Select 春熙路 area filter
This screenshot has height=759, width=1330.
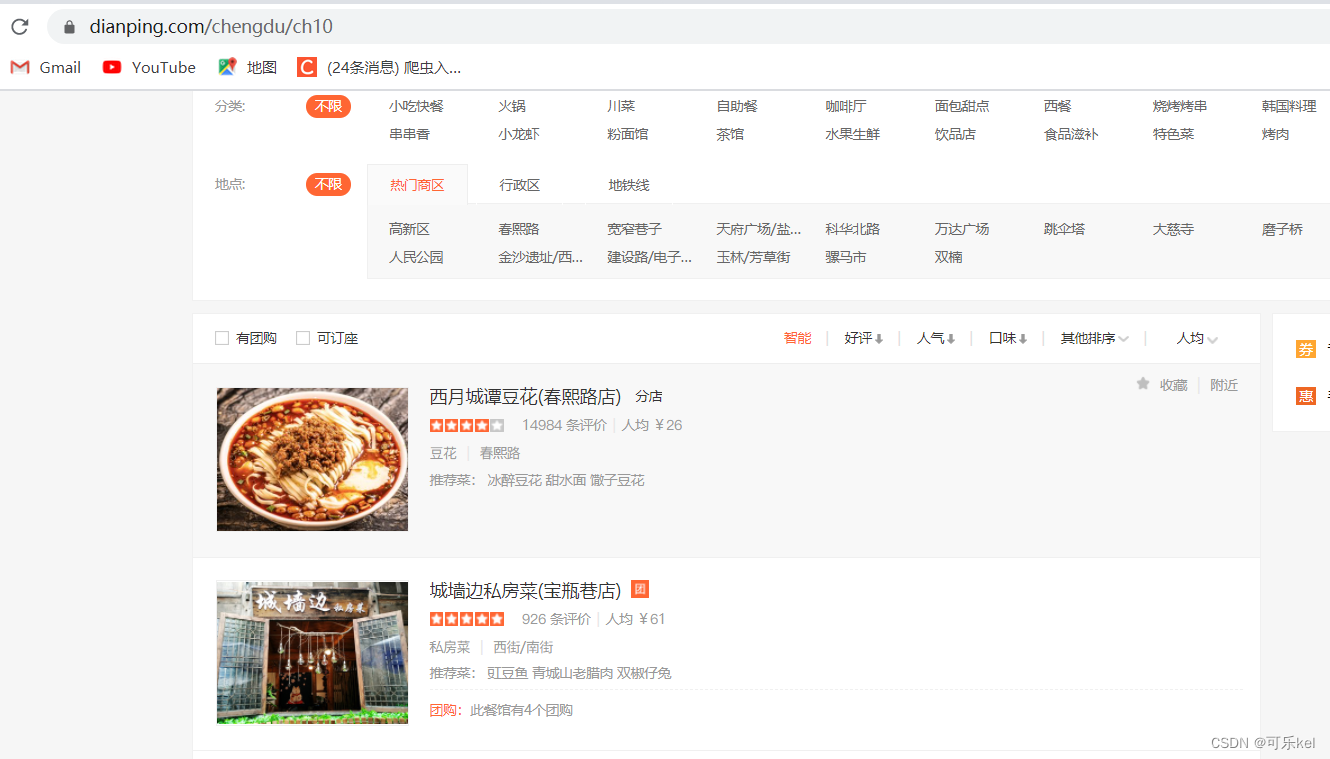tap(519, 229)
